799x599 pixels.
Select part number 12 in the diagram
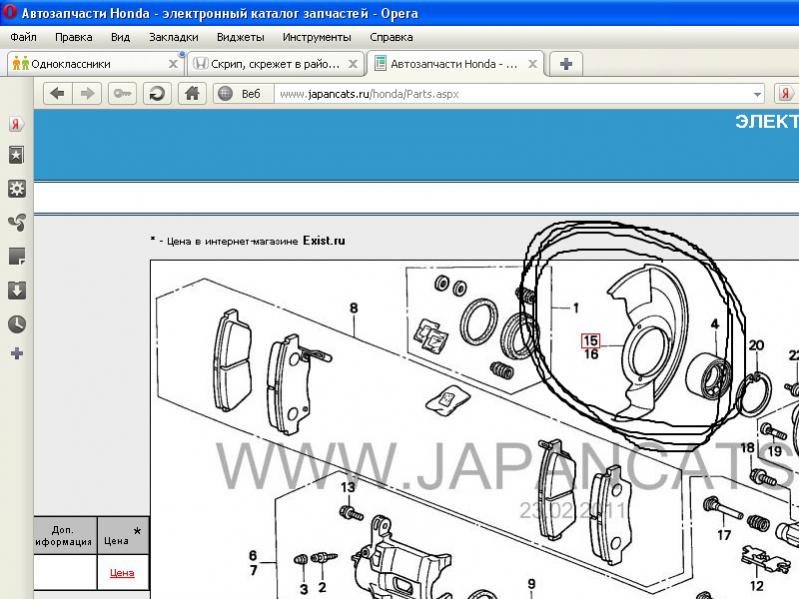tap(757, 586)
